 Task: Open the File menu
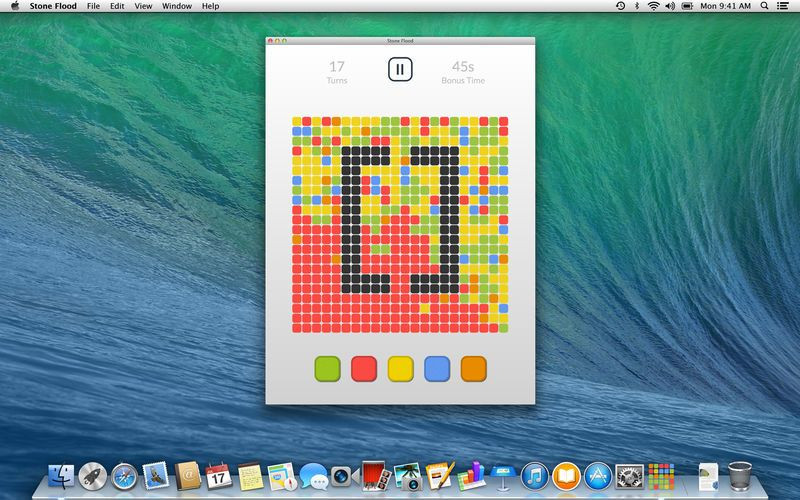93,6
